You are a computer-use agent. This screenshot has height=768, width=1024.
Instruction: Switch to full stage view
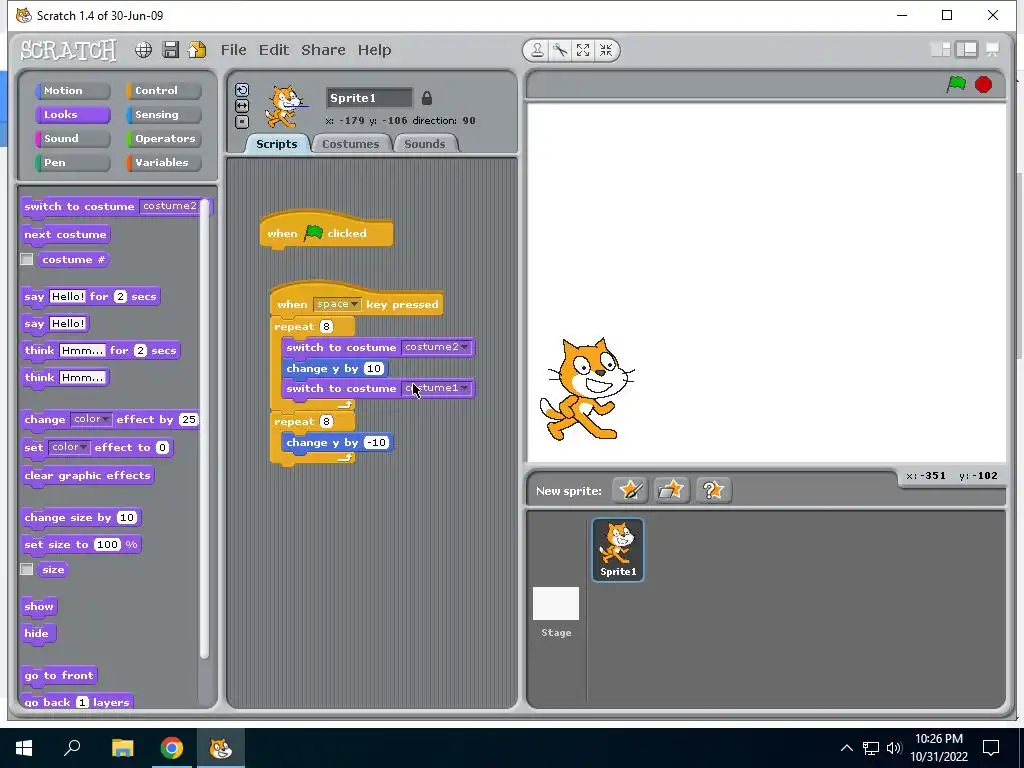967,50
